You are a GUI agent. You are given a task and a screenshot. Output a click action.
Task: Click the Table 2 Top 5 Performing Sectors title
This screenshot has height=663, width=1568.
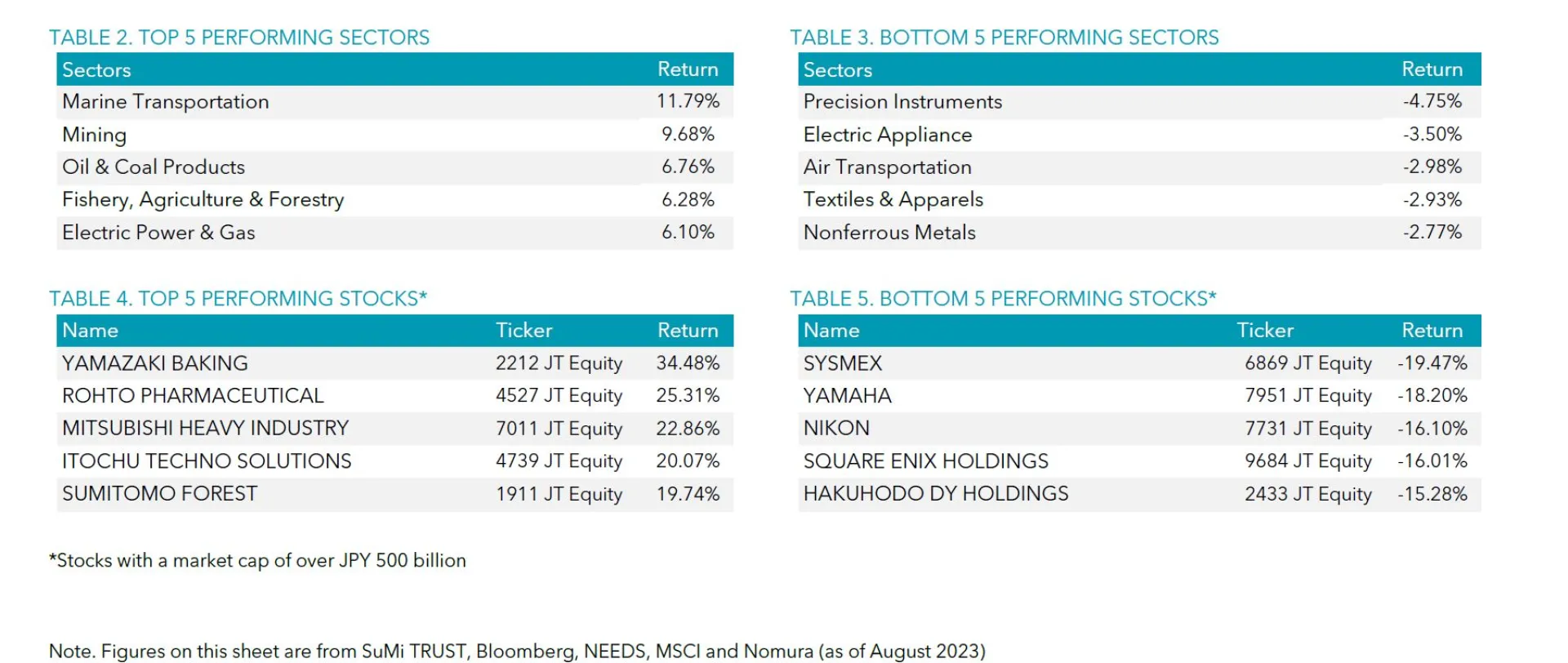239,38
